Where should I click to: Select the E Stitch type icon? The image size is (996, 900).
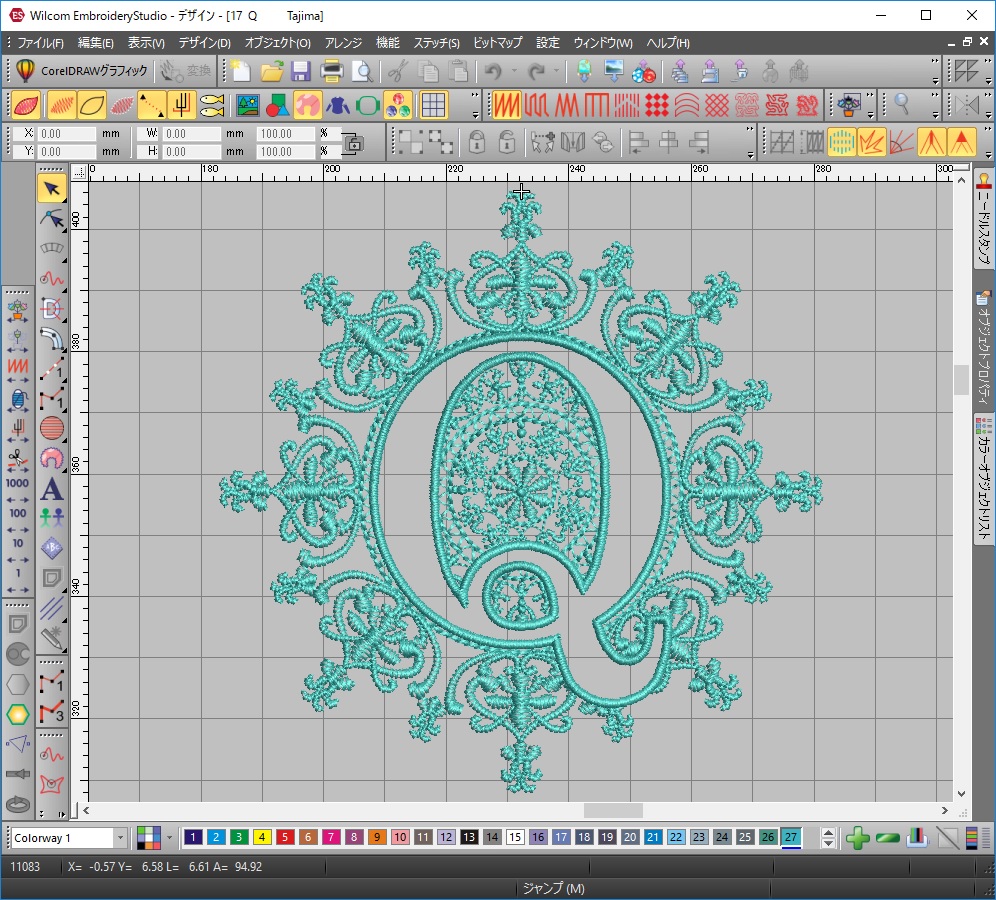point(596,105)
